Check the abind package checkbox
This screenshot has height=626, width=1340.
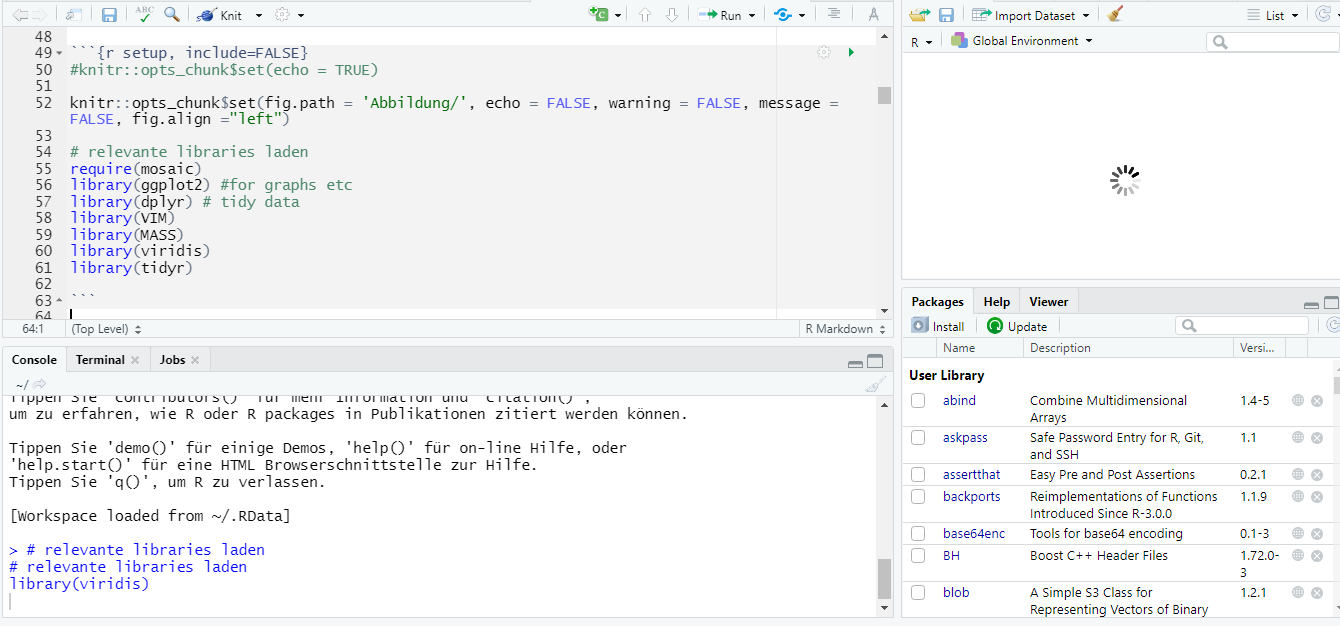pyautogui.click(x=918, y=401)
